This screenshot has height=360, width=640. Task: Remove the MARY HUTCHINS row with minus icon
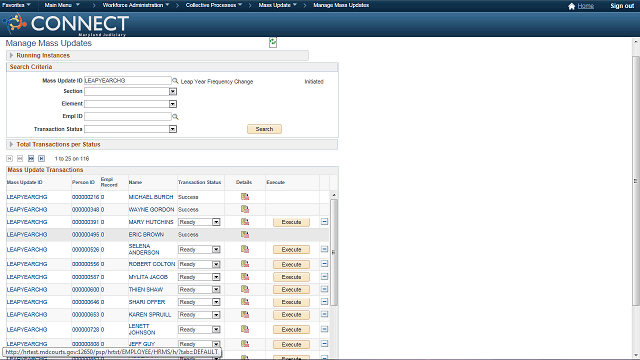[x=324, y=222]
